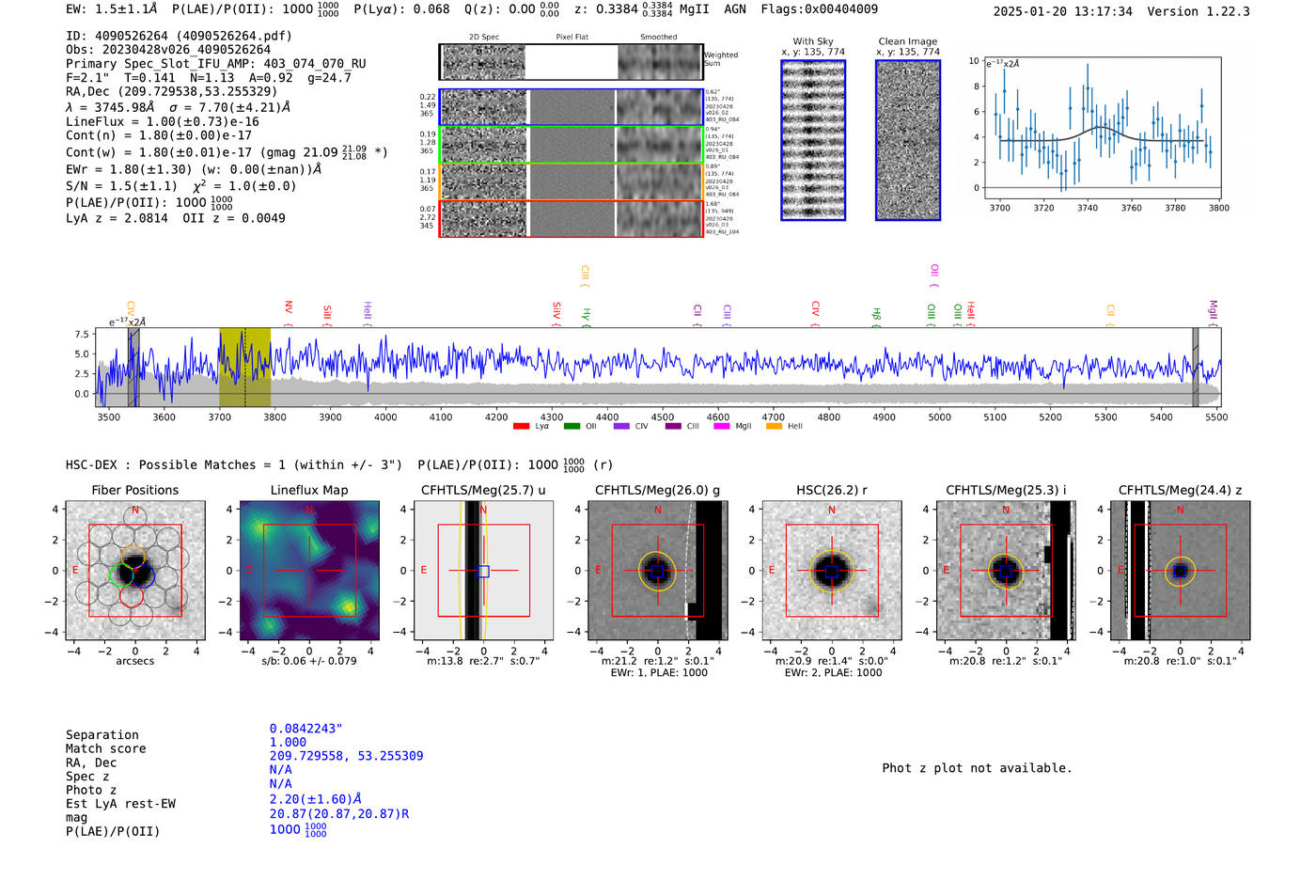Click the magenta MgII legend swatch
This screenshot has height=896, width=1316.
722,427
